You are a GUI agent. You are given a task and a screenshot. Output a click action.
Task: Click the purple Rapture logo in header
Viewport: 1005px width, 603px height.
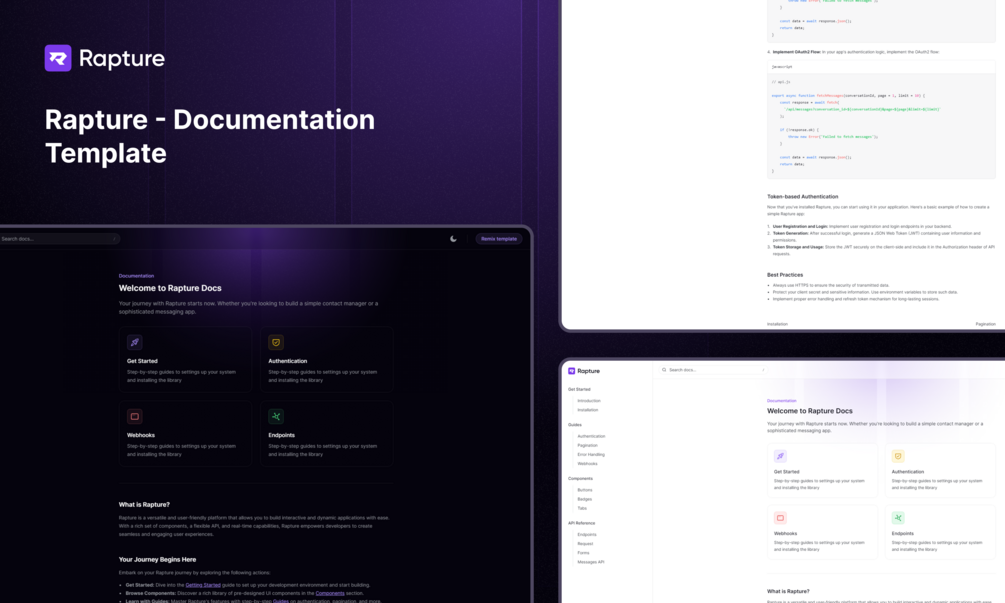58,58
